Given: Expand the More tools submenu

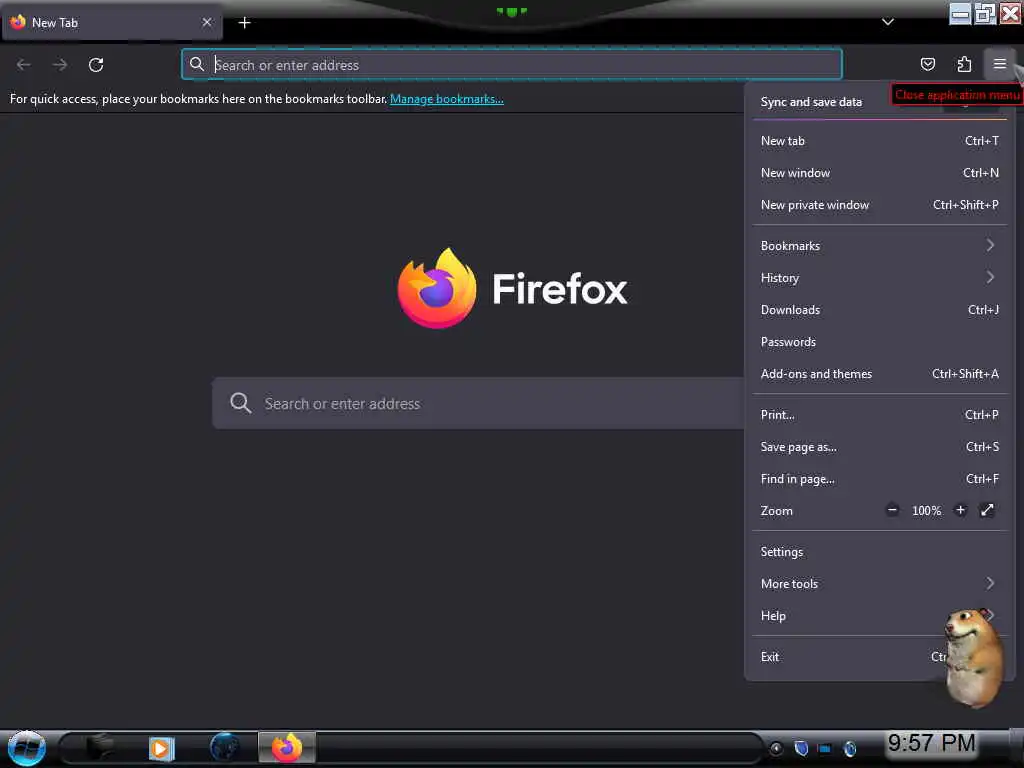Looking at the screenshot, I should click(879, 584).
